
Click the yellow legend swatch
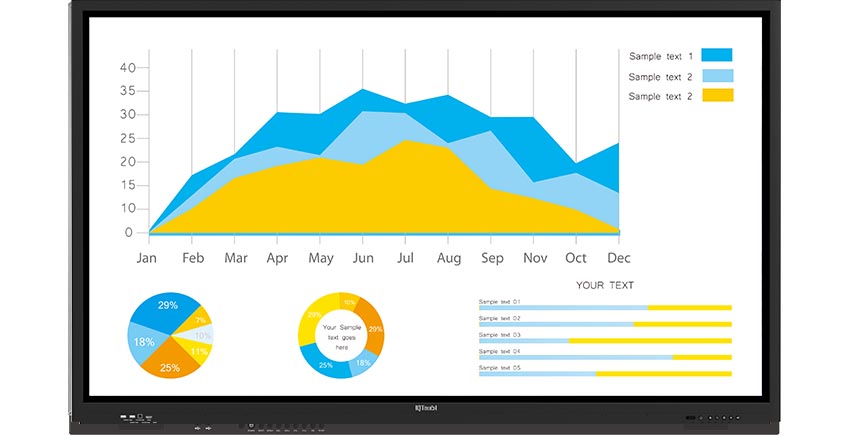(x=716, y=96)
